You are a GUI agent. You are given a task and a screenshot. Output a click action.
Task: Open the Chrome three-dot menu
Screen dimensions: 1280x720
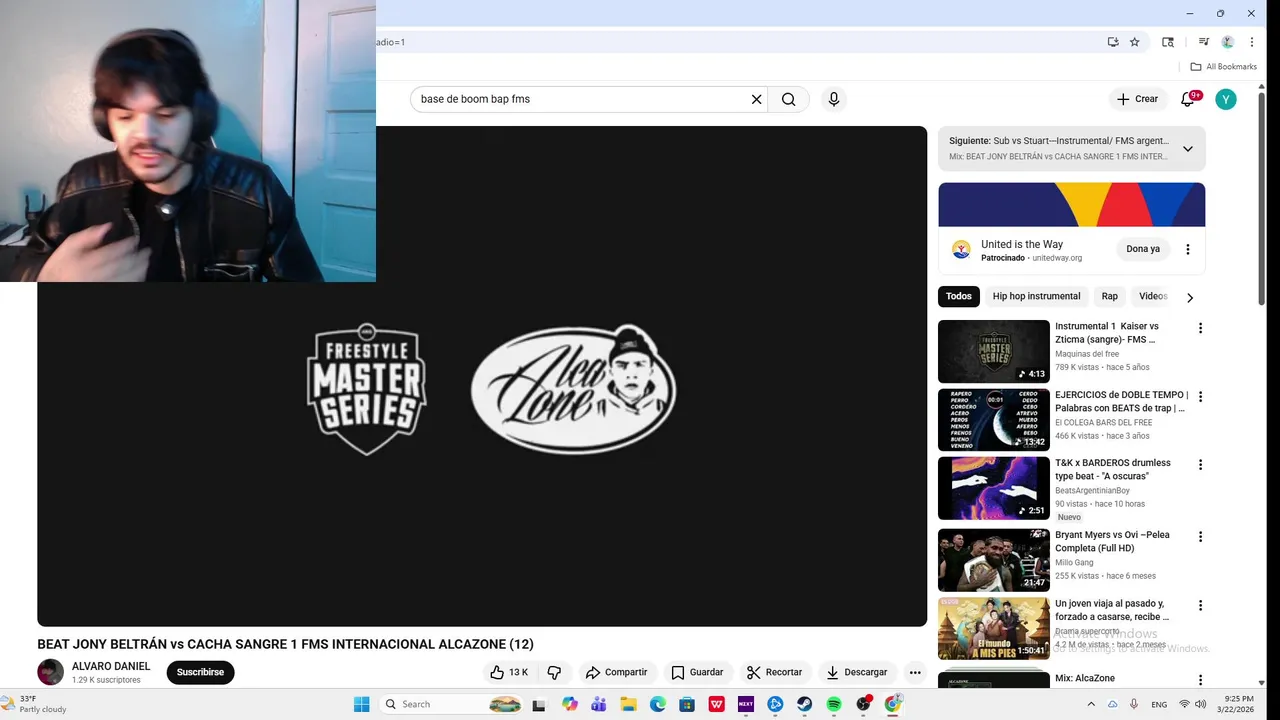[x=1252, y=42]
